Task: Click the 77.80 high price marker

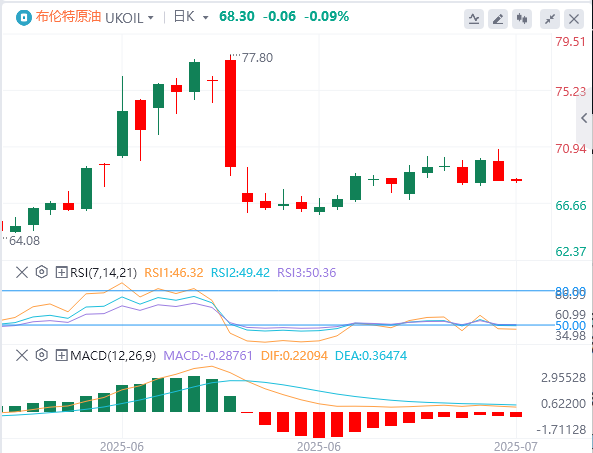Action: [x=257, y=58]
